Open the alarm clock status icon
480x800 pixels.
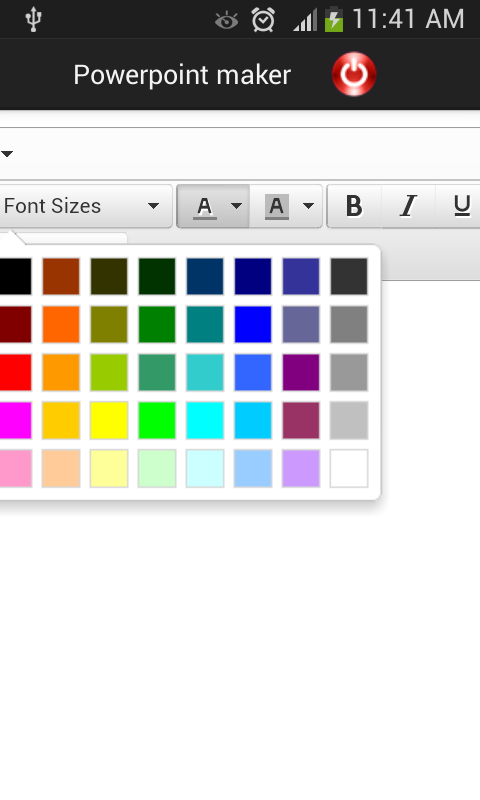tap(263, 20)
